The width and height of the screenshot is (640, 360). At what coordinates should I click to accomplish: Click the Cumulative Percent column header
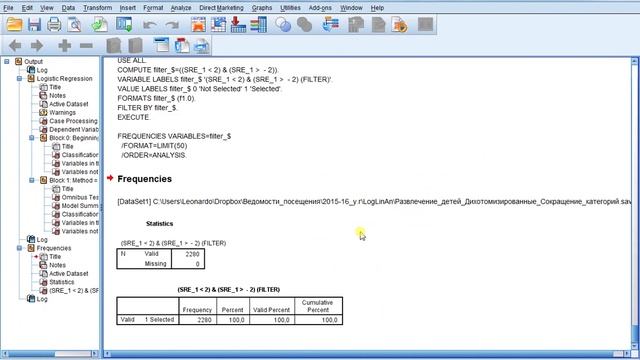pos(318,306)
